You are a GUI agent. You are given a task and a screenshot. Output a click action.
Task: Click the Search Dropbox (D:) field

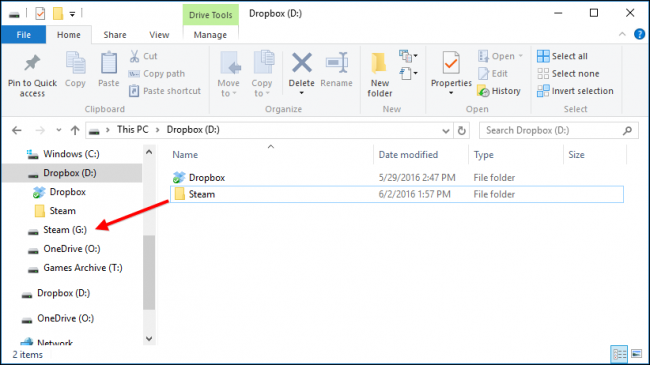(558, 131)
